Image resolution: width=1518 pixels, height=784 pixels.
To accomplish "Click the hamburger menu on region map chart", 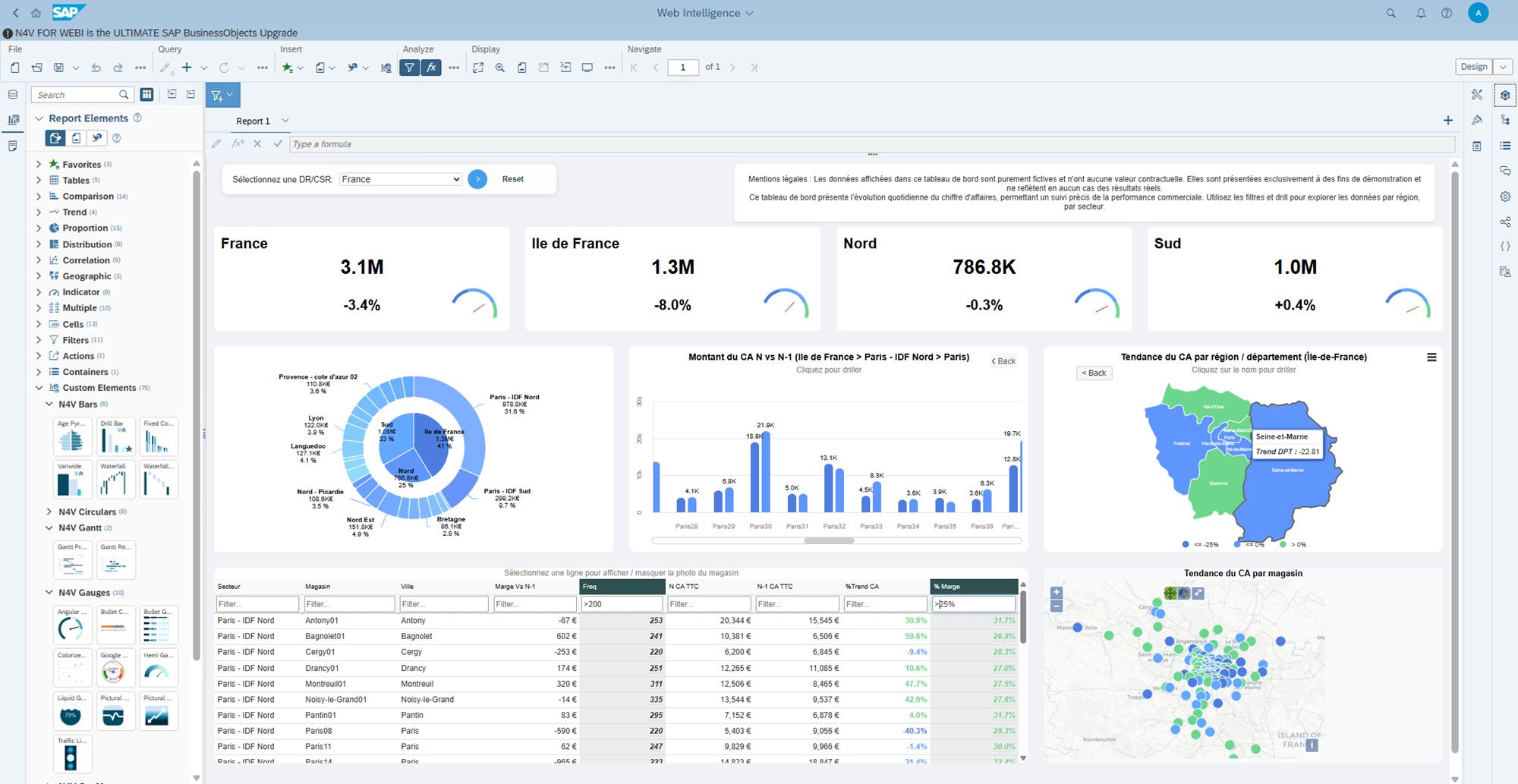I will coord(1431,357).
